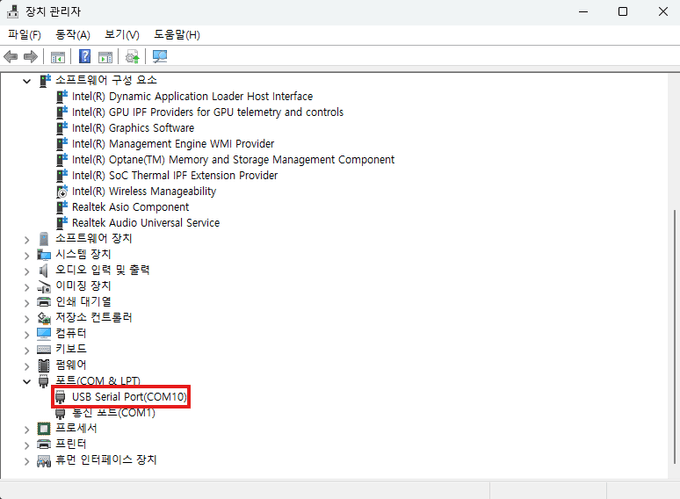Minimize the 장치 관리자 window
This screenshot has height=499, width=680.
coord(583,11)
